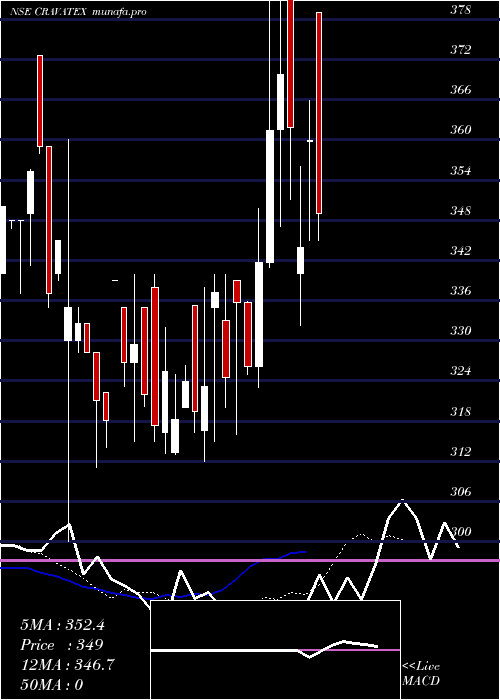Click the 12MA : 346.7 readout
The width and height of the screenshot is (500, 700).
click(67, 665)
